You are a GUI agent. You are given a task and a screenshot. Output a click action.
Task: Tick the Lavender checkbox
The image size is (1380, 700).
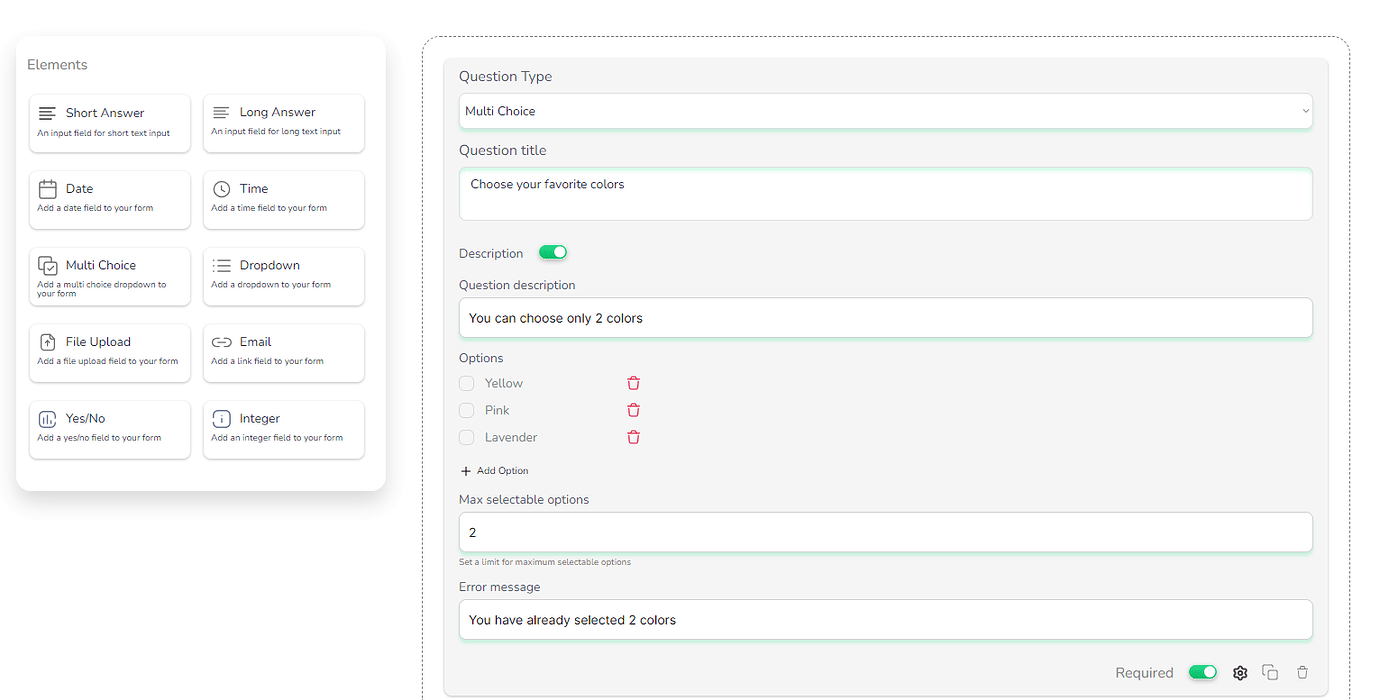coord(467,437)
